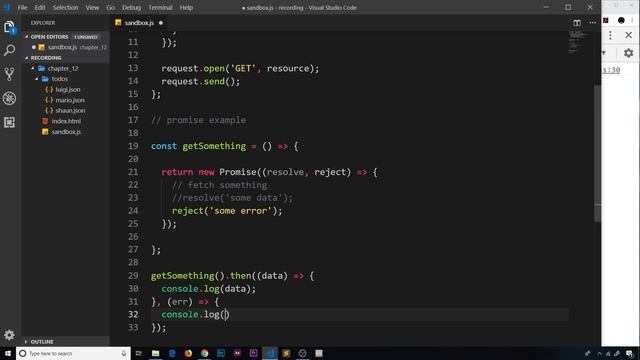
Task: Open the Debug view in activity bar
Action: pos(9,98)
